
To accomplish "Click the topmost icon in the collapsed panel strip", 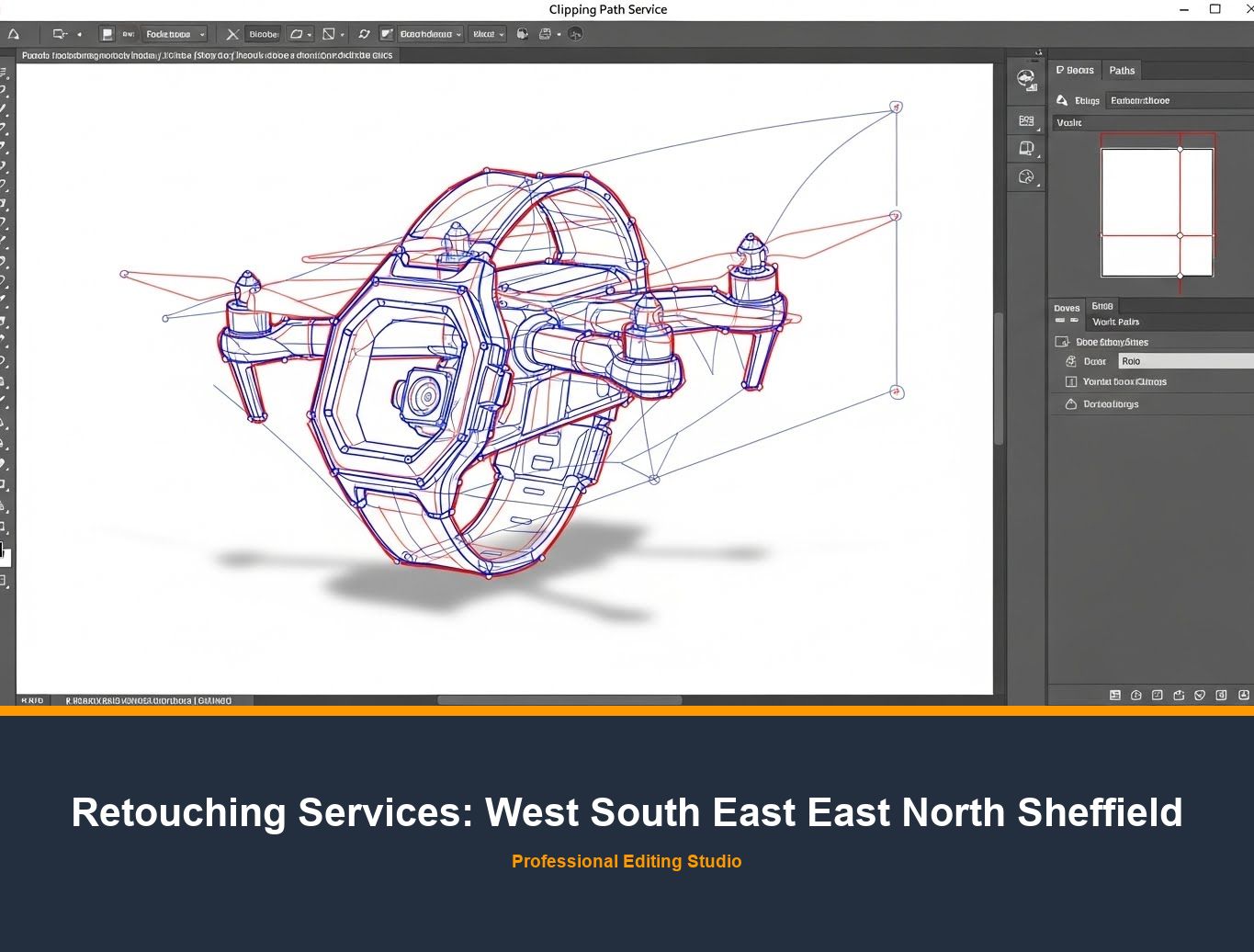I will click(1026, 79).
